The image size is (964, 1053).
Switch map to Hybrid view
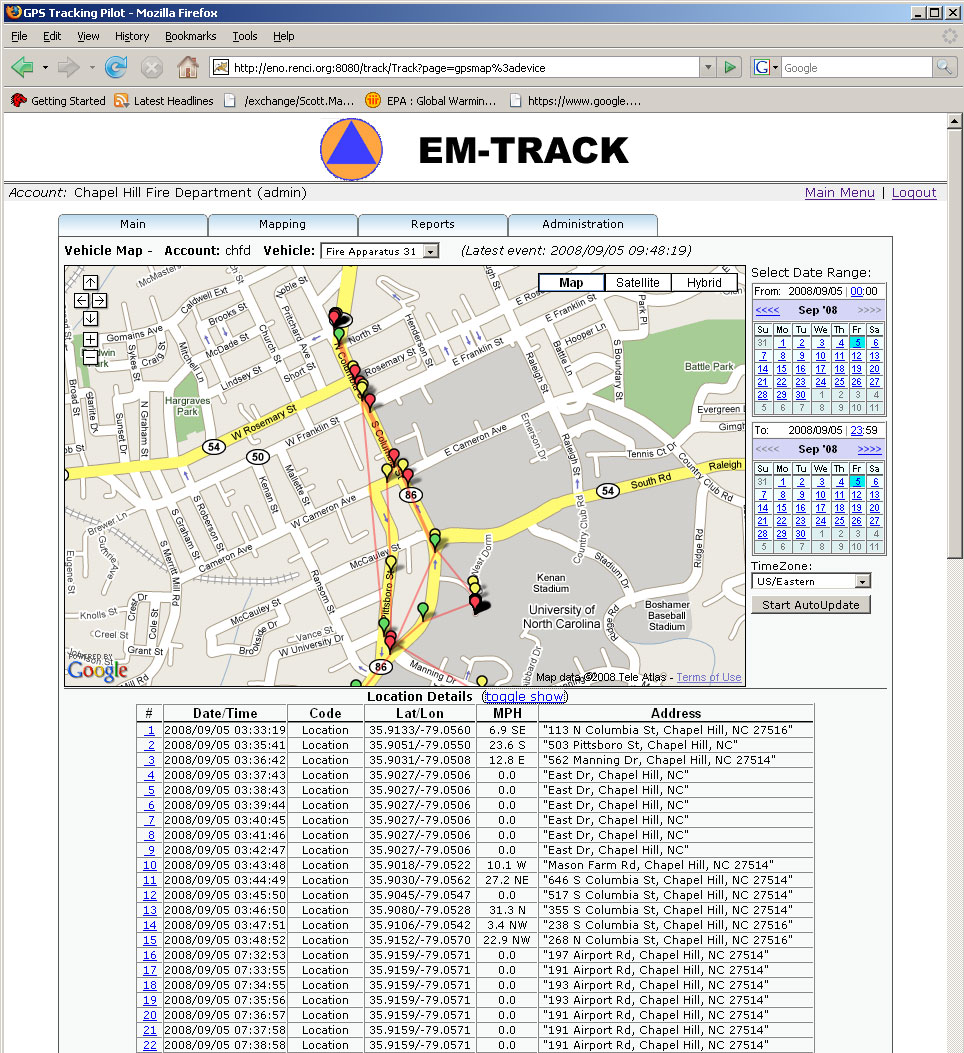[703, 283]
